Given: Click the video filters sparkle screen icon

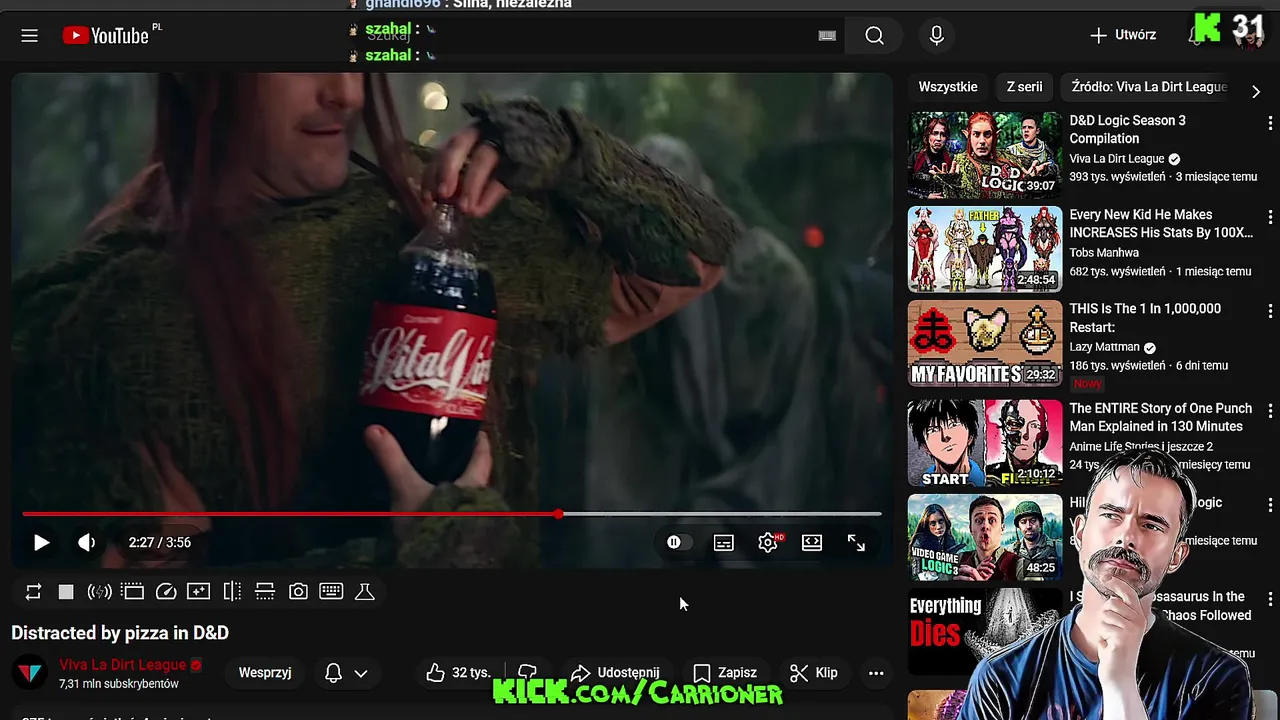Looking at the screenshot, I should (199, 592).
